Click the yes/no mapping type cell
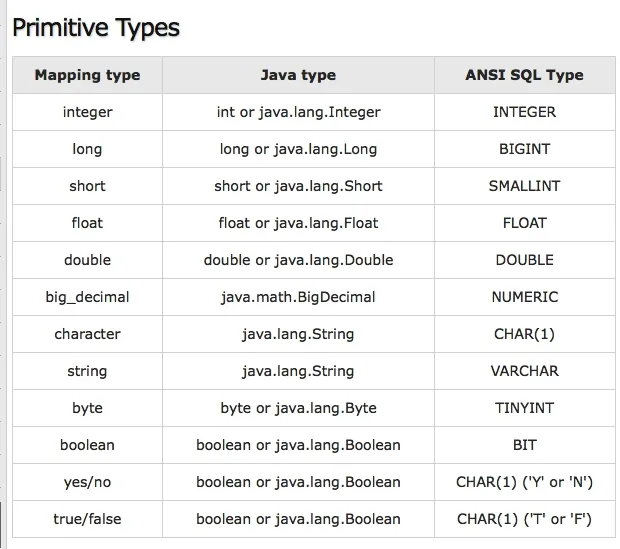 pos(87,482)
